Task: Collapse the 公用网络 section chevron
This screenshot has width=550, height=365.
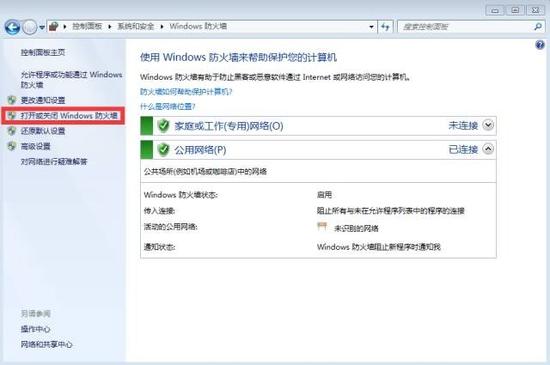Action: point(488,149)
